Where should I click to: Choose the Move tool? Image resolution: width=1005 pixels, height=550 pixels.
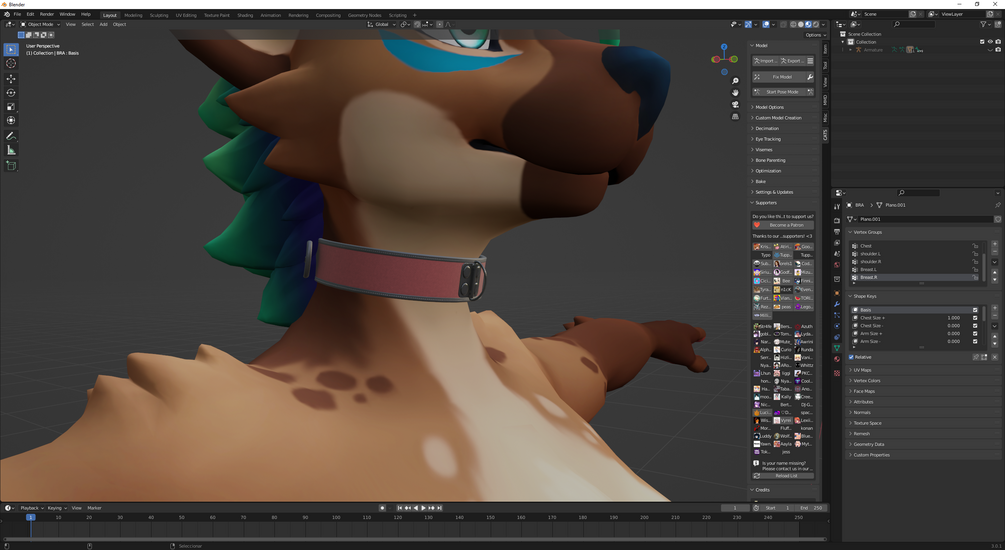pyautogui.click(x=11, y=79)
